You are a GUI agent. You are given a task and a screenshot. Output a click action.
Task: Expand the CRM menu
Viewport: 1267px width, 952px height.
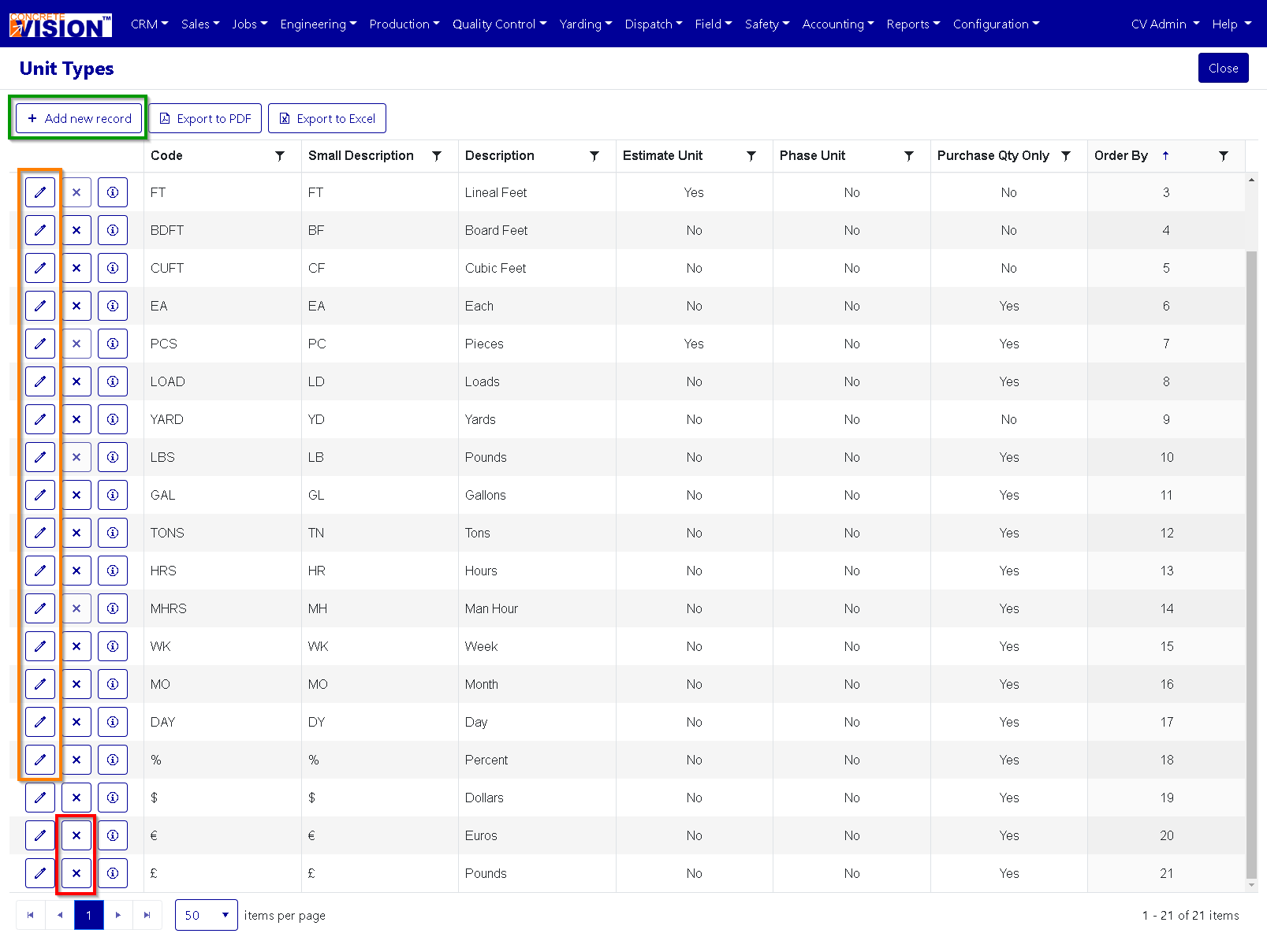150,24
